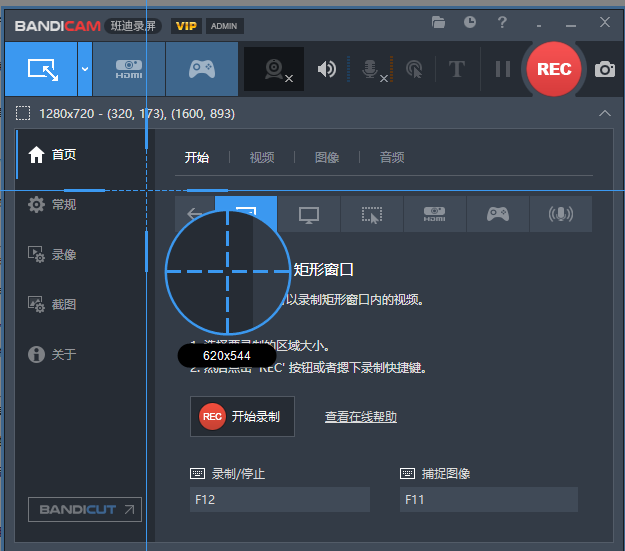Switch to HDMI device recording mode
Viewport: 625px width, 551px height.
point(128,69)
